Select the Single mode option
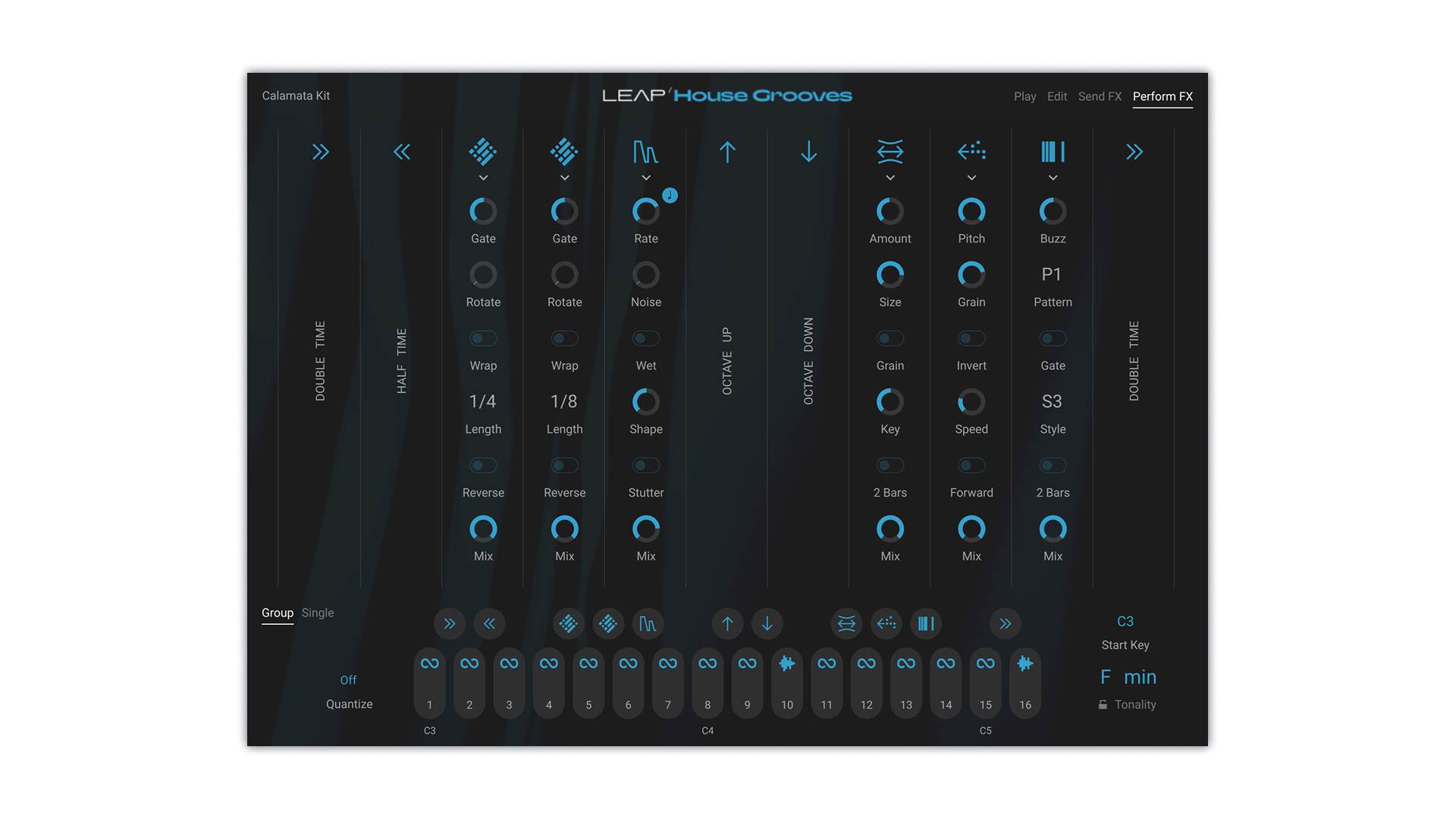 pos(317,613)
